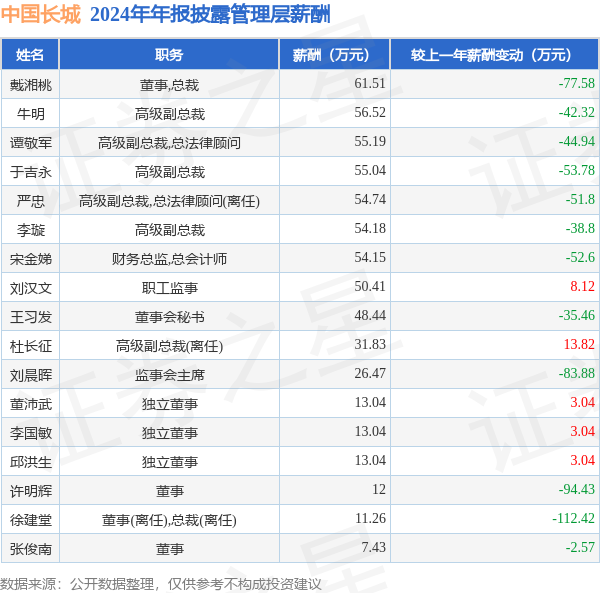Select the name 杜长征

pyautogui.click(x=31, y=347)
